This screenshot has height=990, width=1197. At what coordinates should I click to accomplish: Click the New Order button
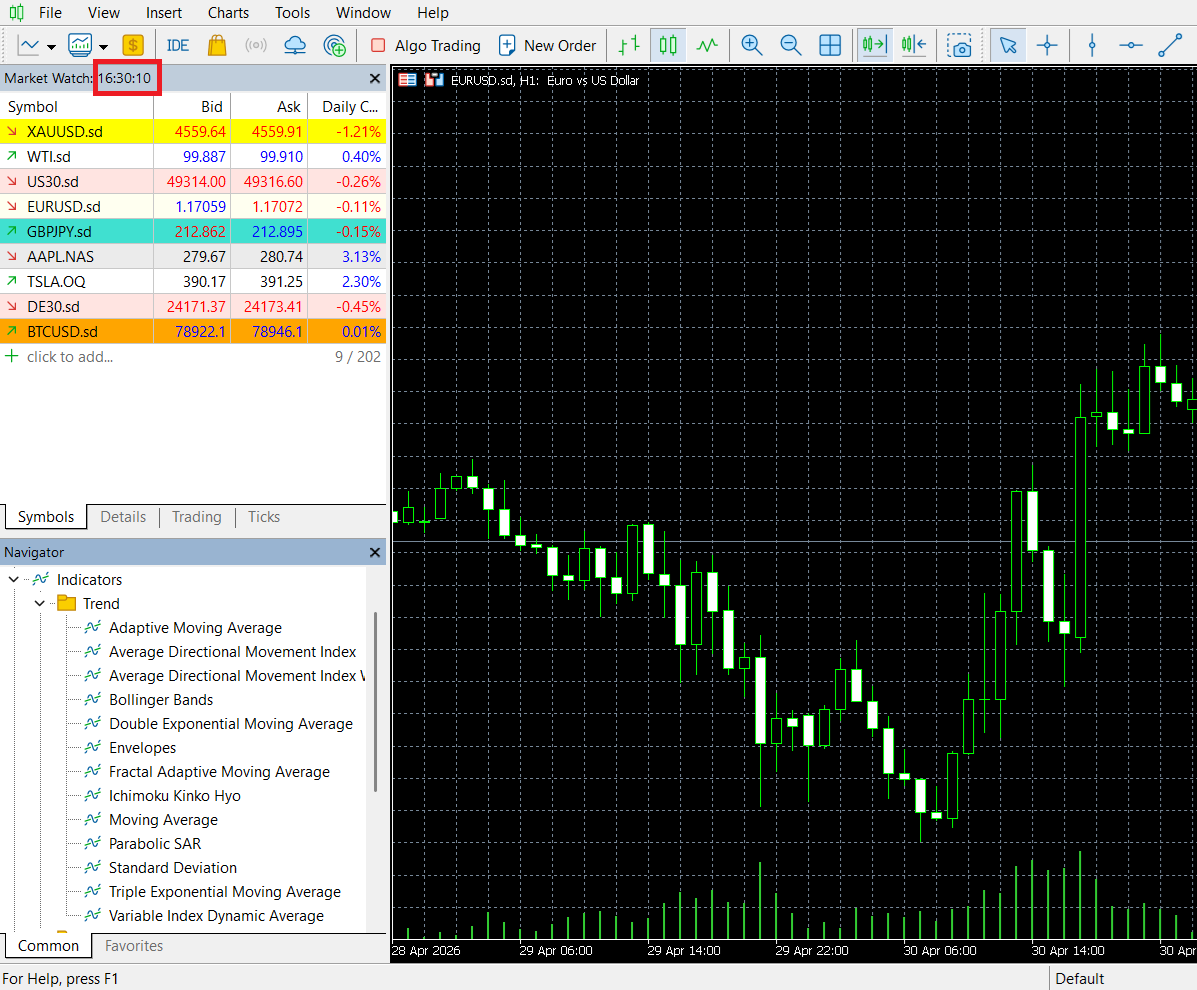547,46
